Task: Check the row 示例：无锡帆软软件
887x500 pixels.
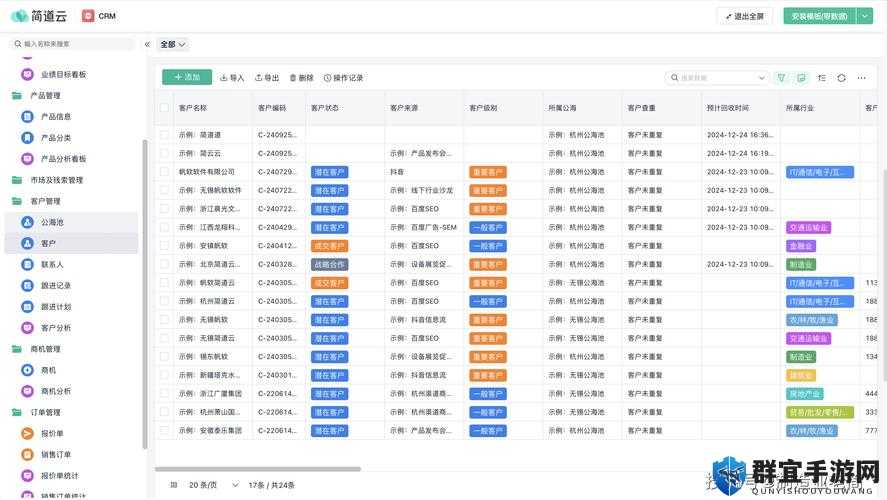Action: [165, 190]
